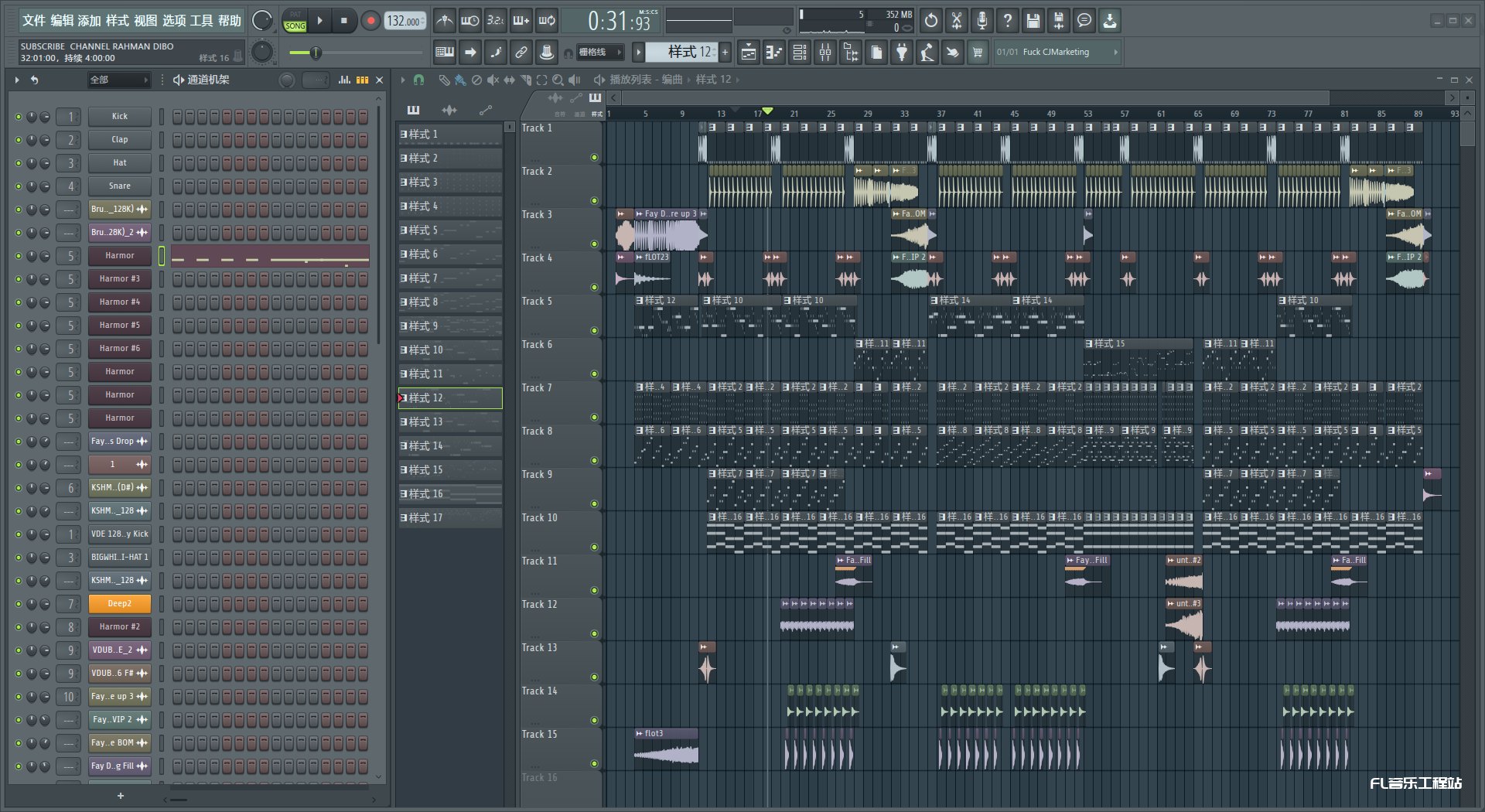Expand the news panel arrow

coord(1115,53)
